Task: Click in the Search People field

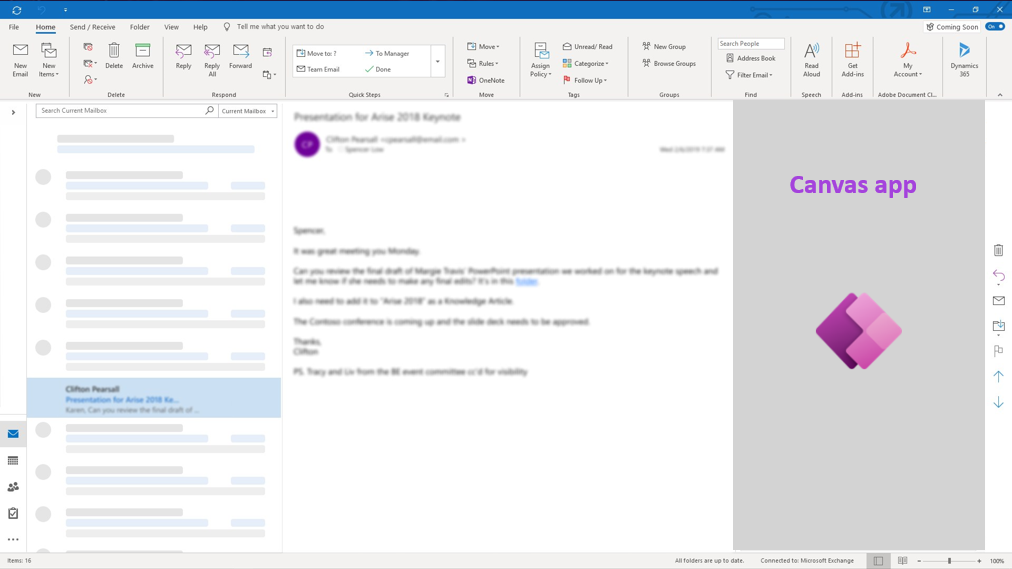Action: [x=751, y=43]
